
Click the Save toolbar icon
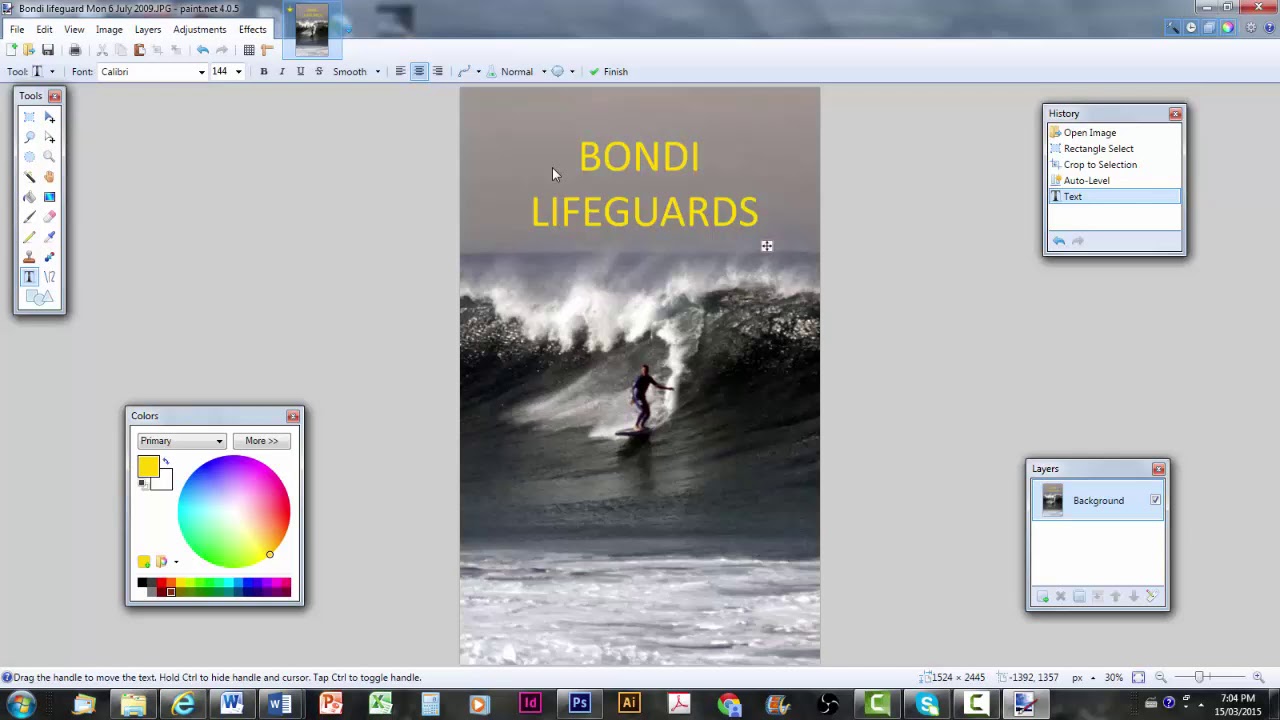[47, 50]
